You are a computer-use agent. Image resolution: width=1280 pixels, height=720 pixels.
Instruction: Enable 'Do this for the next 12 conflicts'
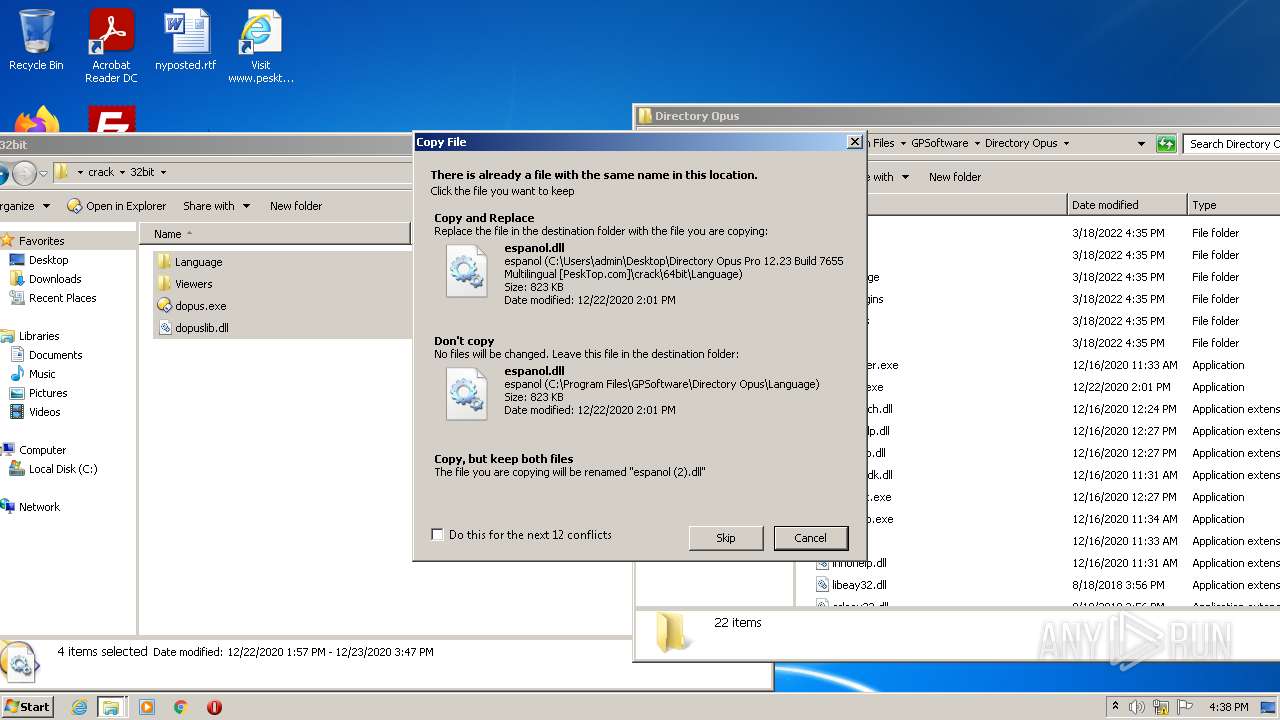coord(437,535)
